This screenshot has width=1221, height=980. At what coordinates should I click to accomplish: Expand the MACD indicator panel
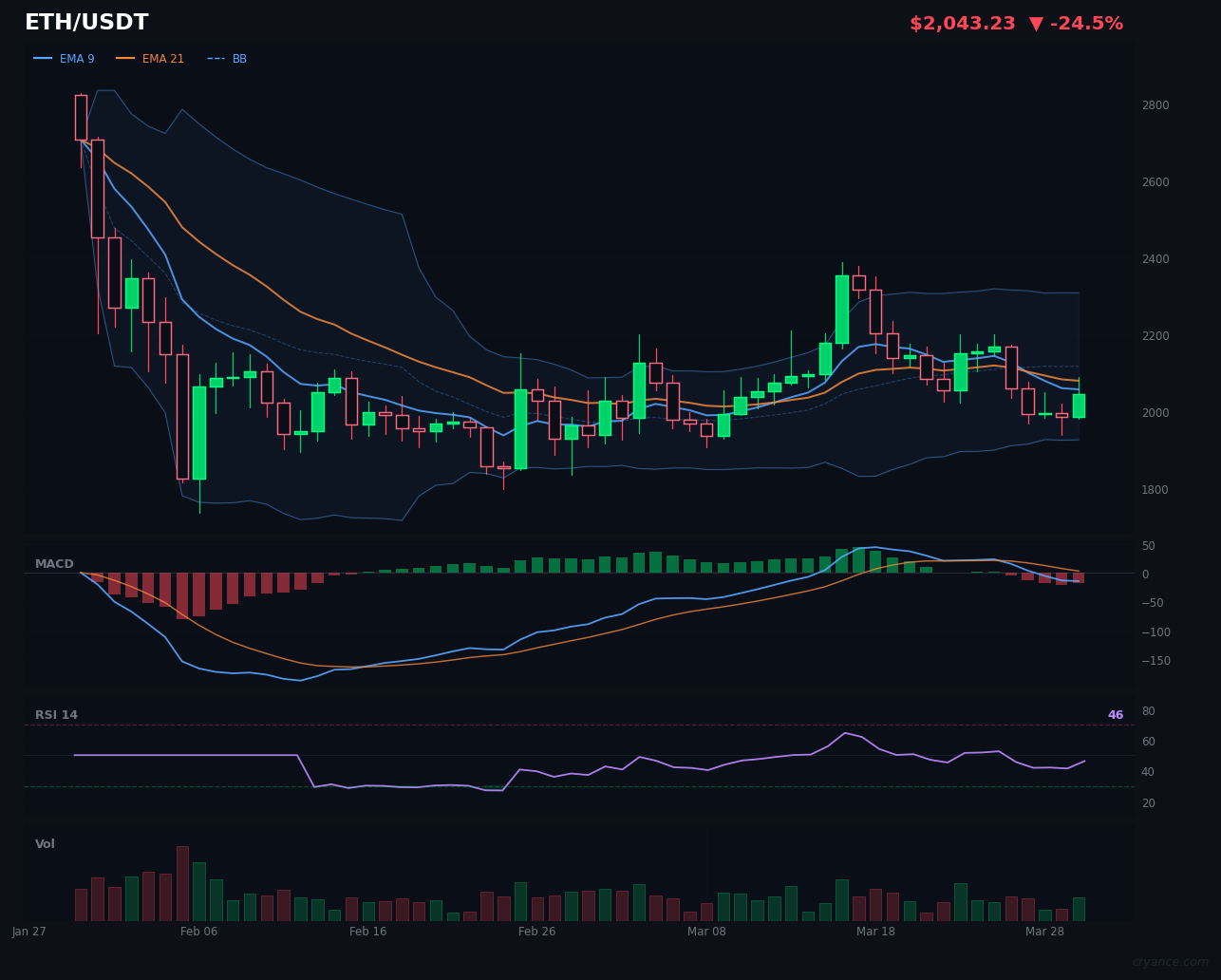coord(54,563)
